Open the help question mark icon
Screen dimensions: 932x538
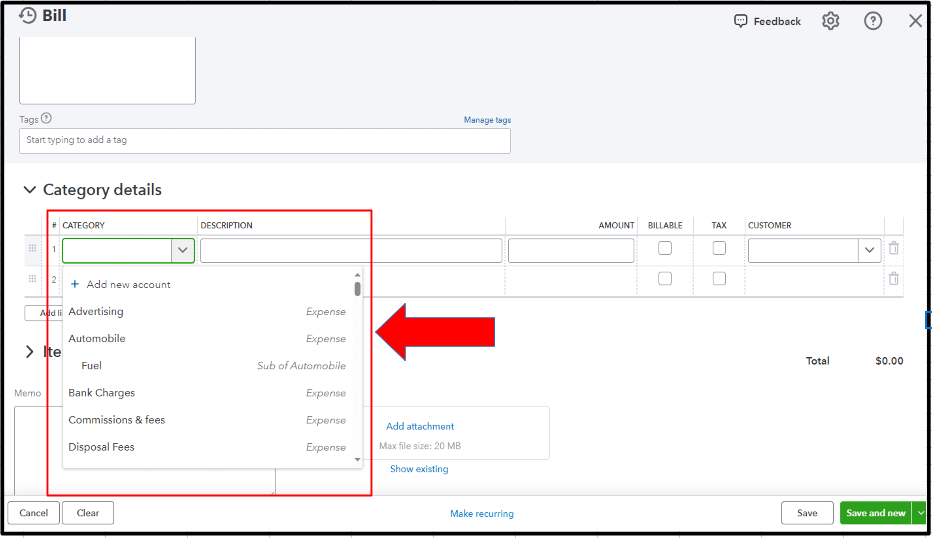(873, 21)
